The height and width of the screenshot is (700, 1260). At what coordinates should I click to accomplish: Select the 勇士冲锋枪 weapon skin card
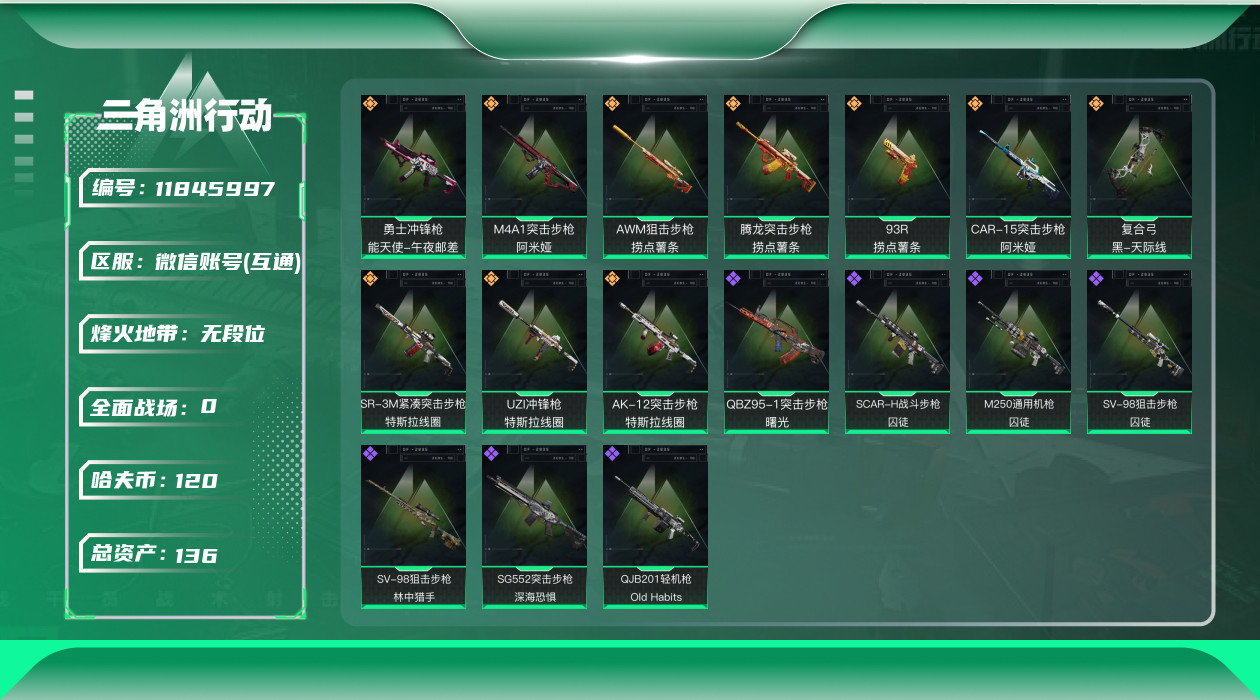coord(413,177)
